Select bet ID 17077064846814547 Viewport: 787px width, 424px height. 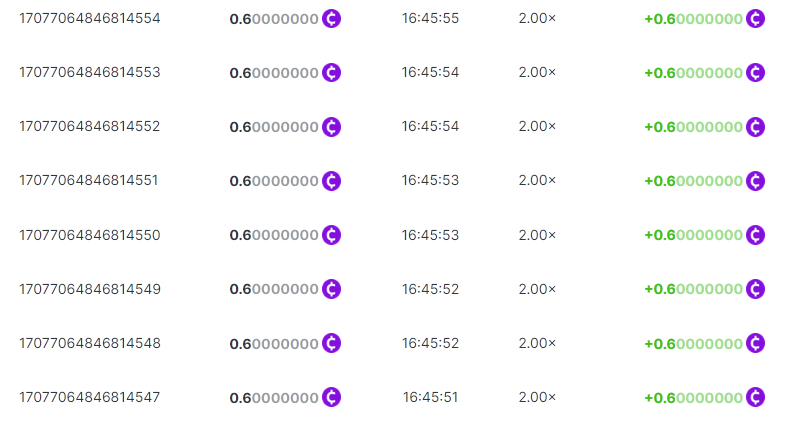(90, 397)
